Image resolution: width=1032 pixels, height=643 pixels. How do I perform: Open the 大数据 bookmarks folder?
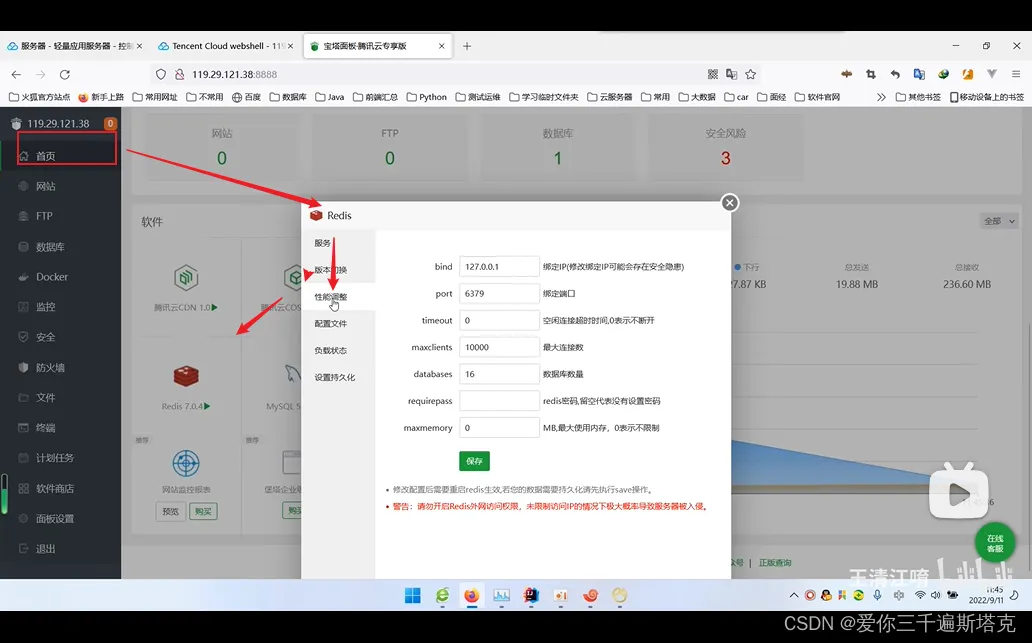click(x=696, y=97)
